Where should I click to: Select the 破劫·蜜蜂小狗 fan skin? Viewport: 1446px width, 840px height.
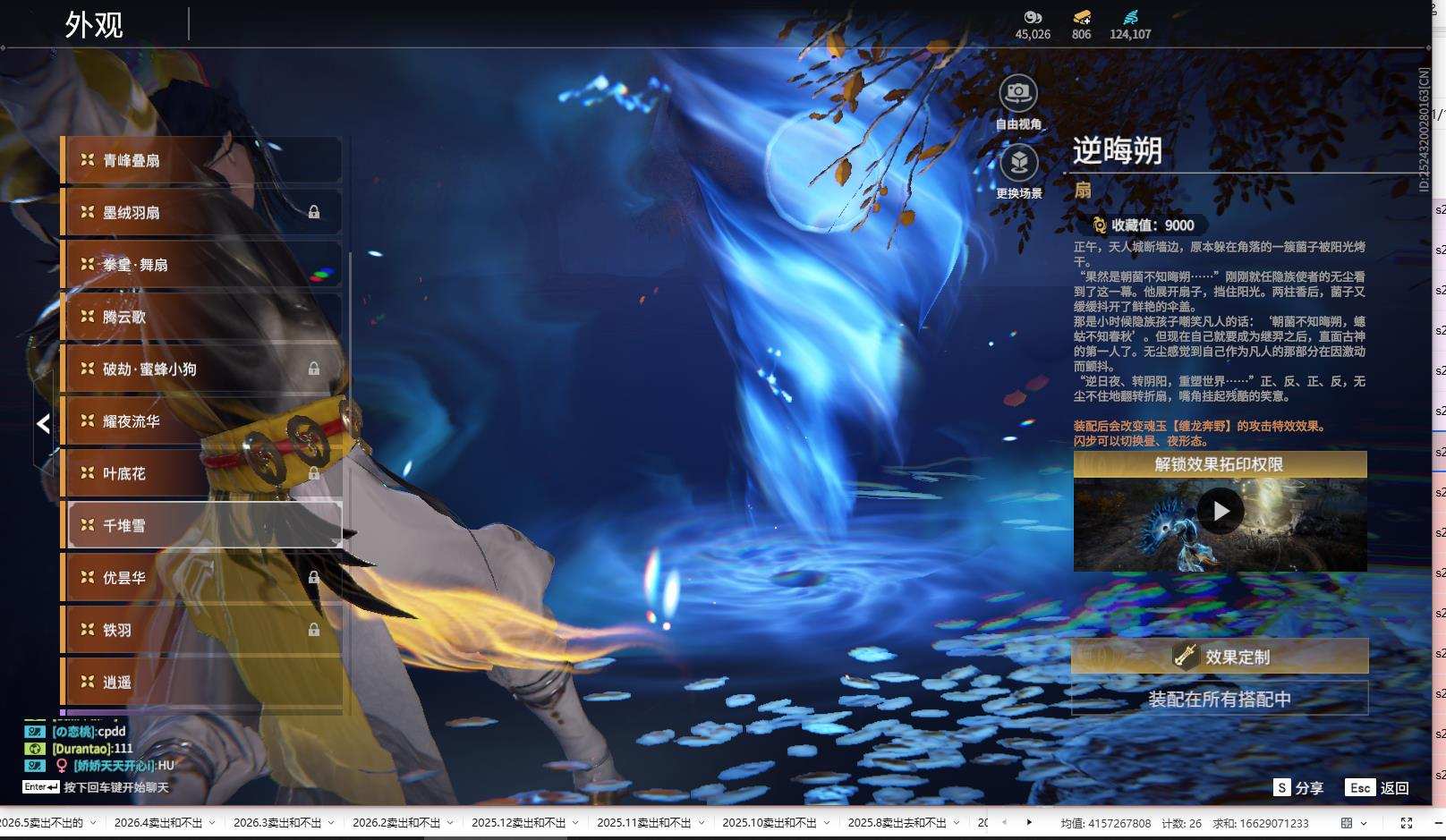pyautogui.click(x=201, y=369)
